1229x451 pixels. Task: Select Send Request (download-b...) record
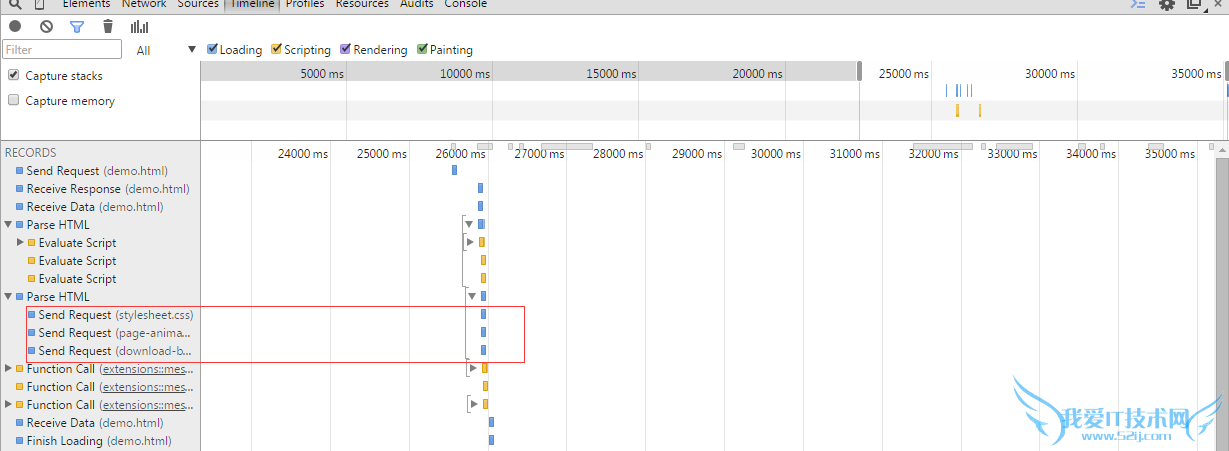coord(100,351)
